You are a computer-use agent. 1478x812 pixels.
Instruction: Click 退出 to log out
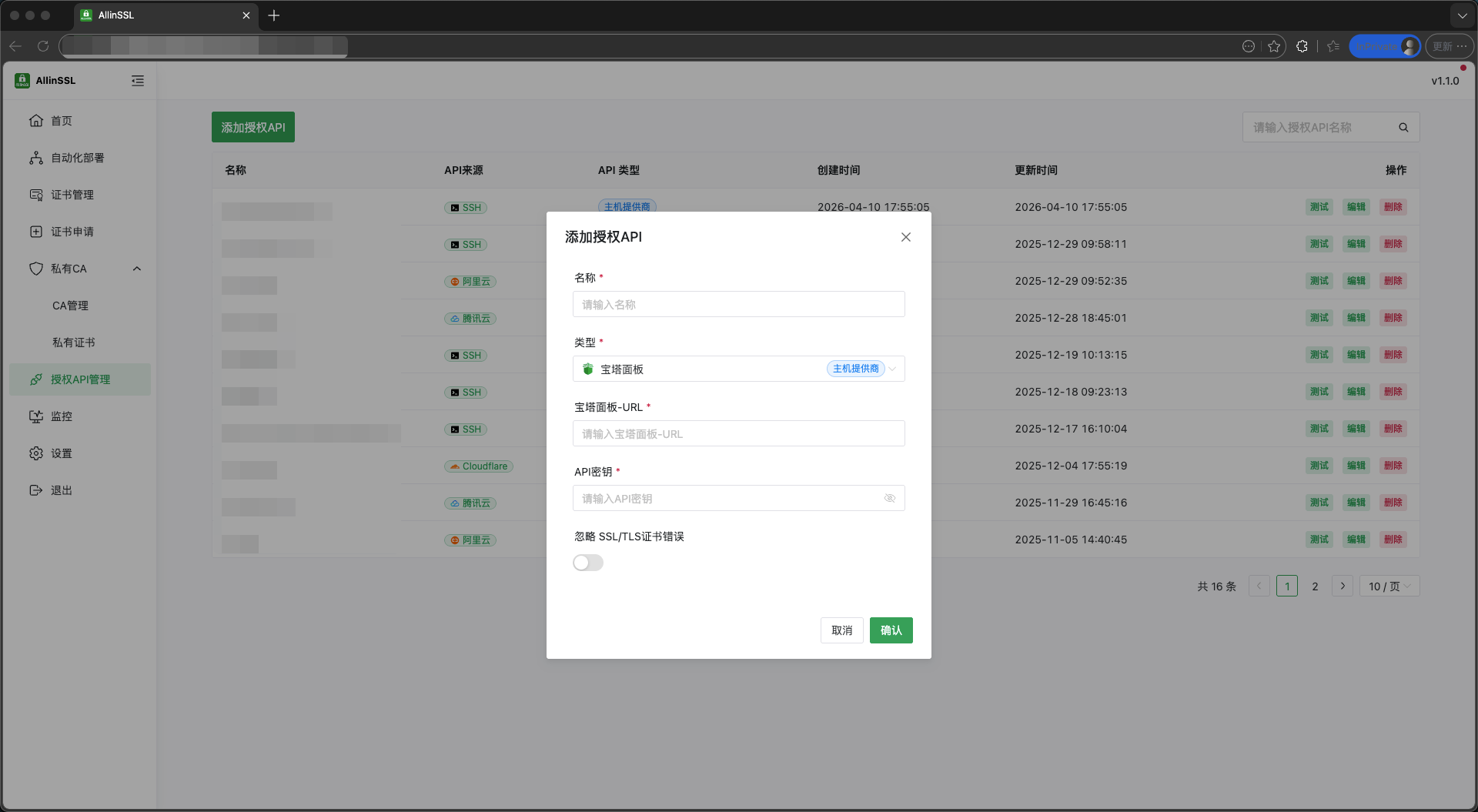click(80, 490)
